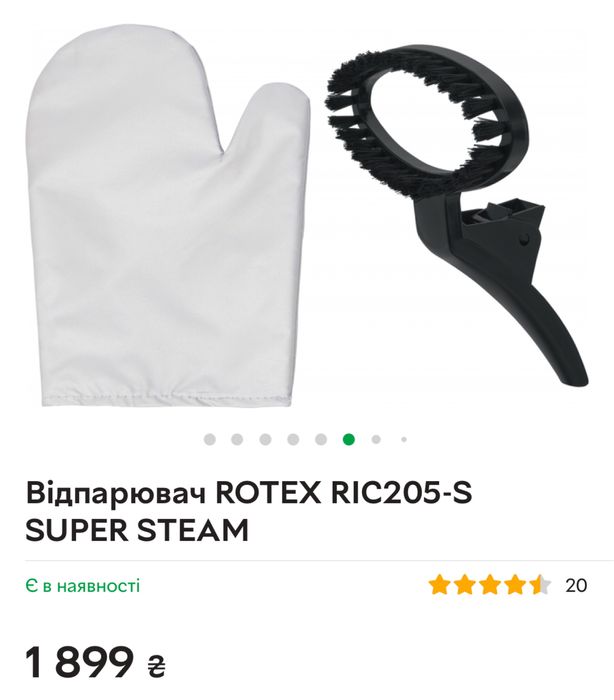Click the Є в наявності availability label
The height and width of the screenshot is (700, 614).
[83, 585]
